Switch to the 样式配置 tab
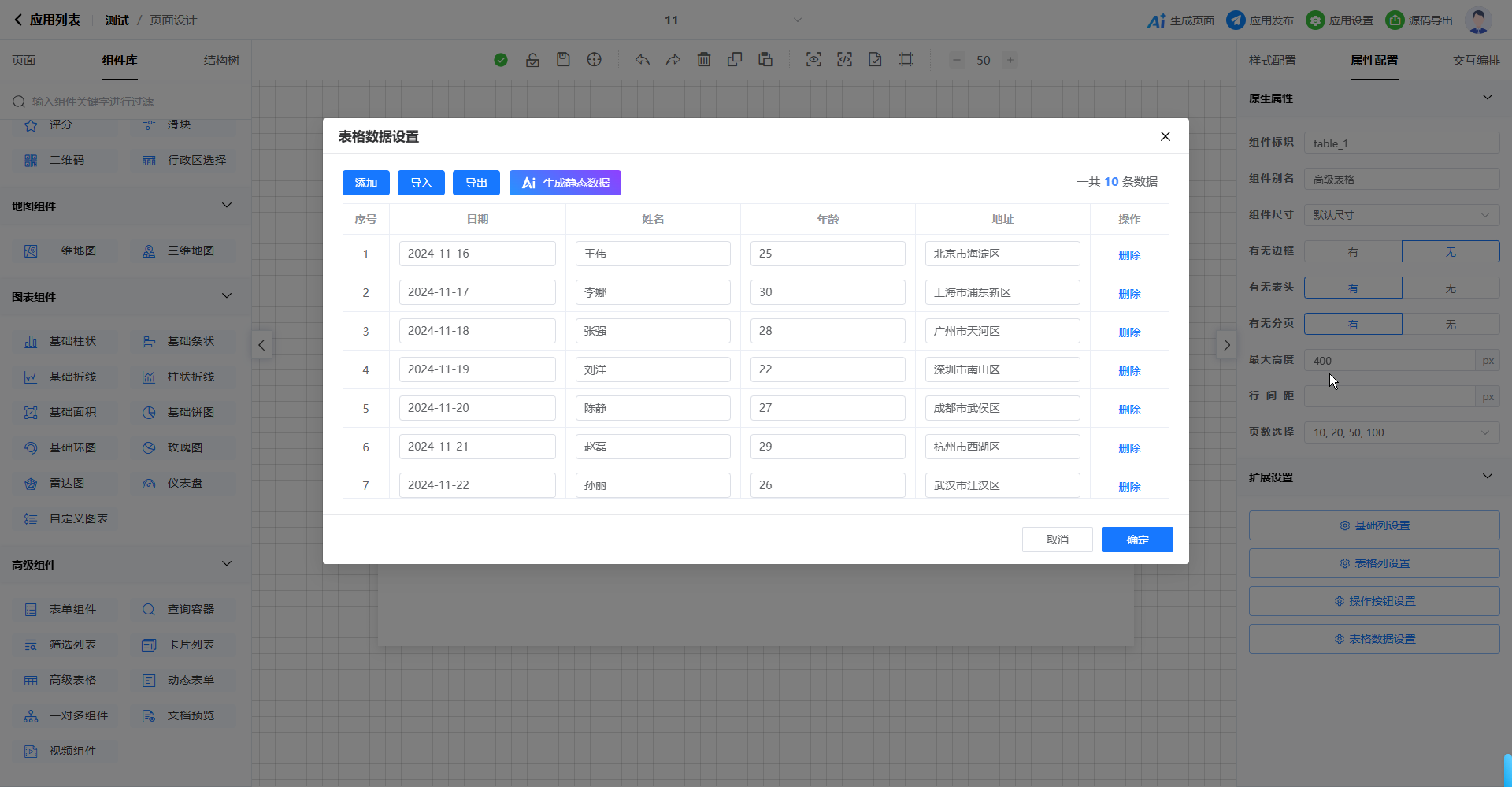This screenshot has width=1512, height=787. [1272, 61]
